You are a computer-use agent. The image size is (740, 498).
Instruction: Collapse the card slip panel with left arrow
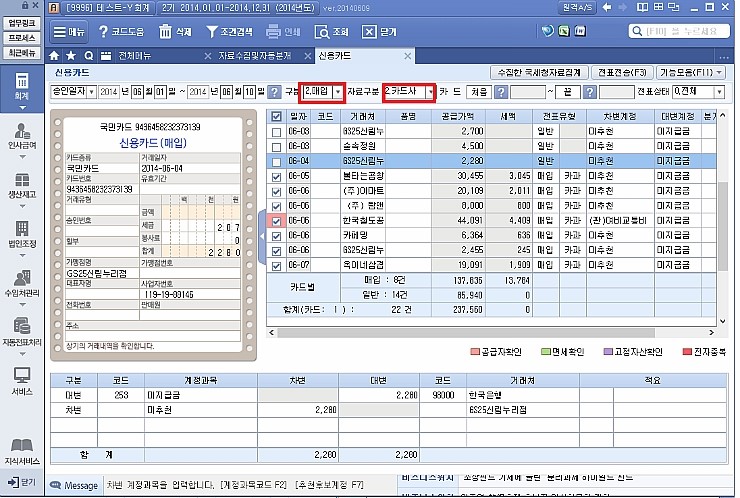pos(262,236)
